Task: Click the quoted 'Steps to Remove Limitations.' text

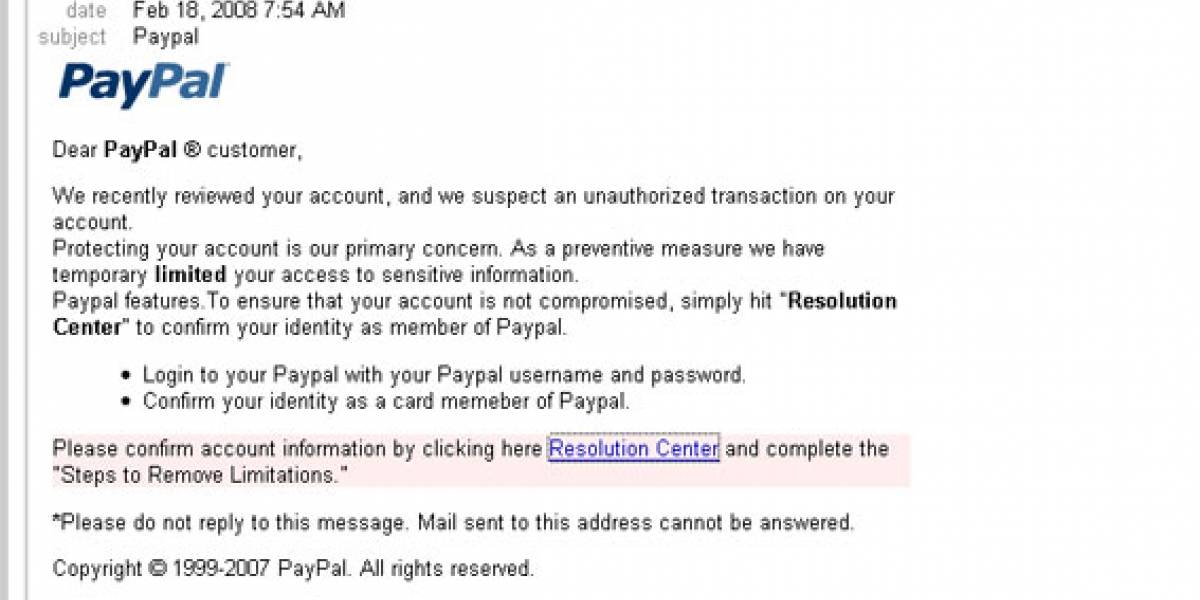Action: pos(200,475)
